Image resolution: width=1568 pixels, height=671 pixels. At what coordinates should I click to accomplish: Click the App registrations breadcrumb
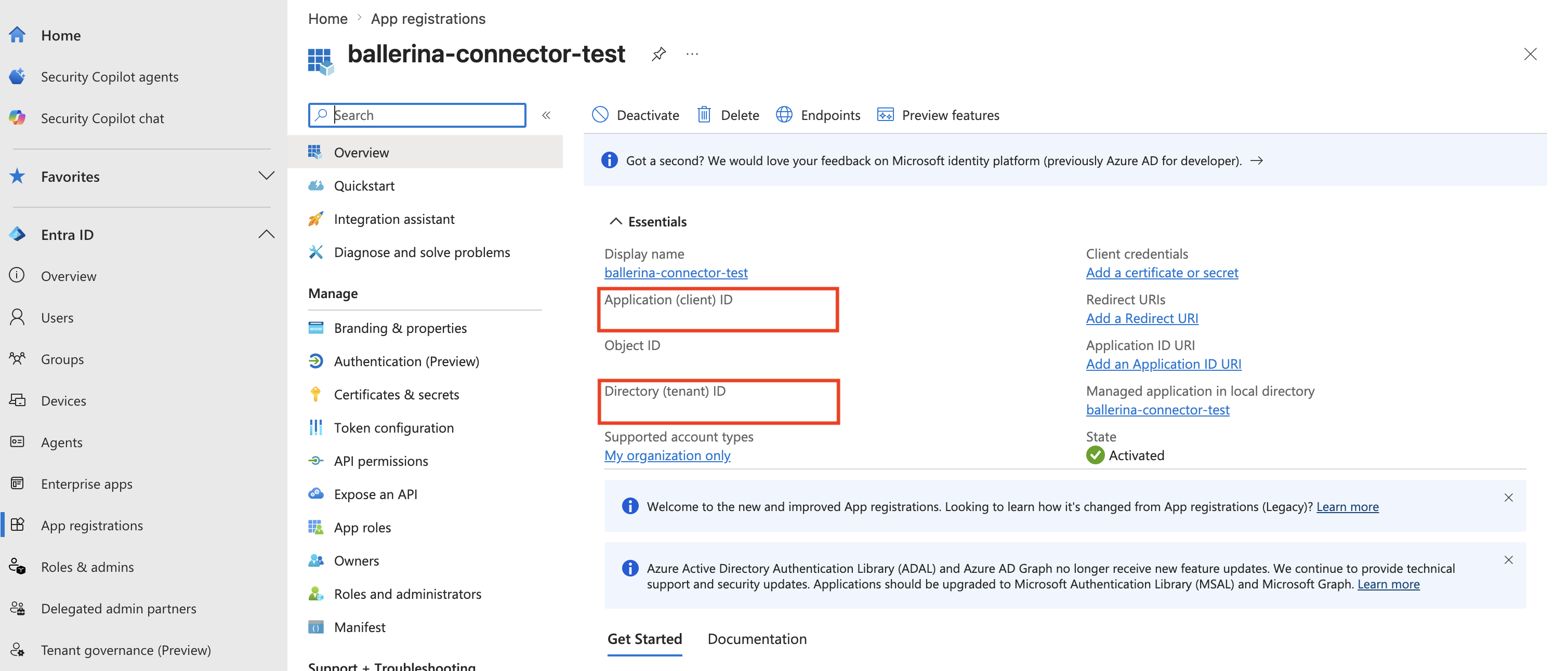[x=428, y=18]
